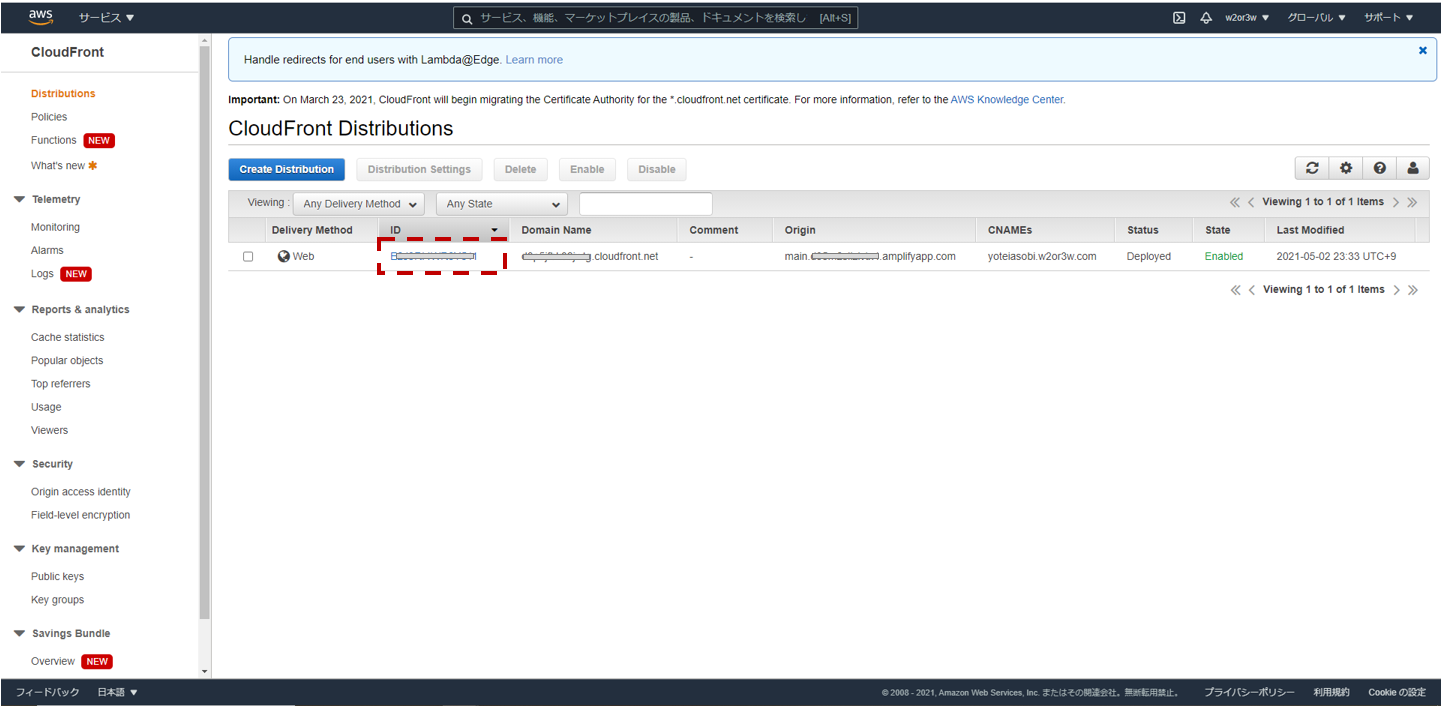Refresh the distributions list
The height and width of the screenshot is (706, 1443).
pos(1312,169)
